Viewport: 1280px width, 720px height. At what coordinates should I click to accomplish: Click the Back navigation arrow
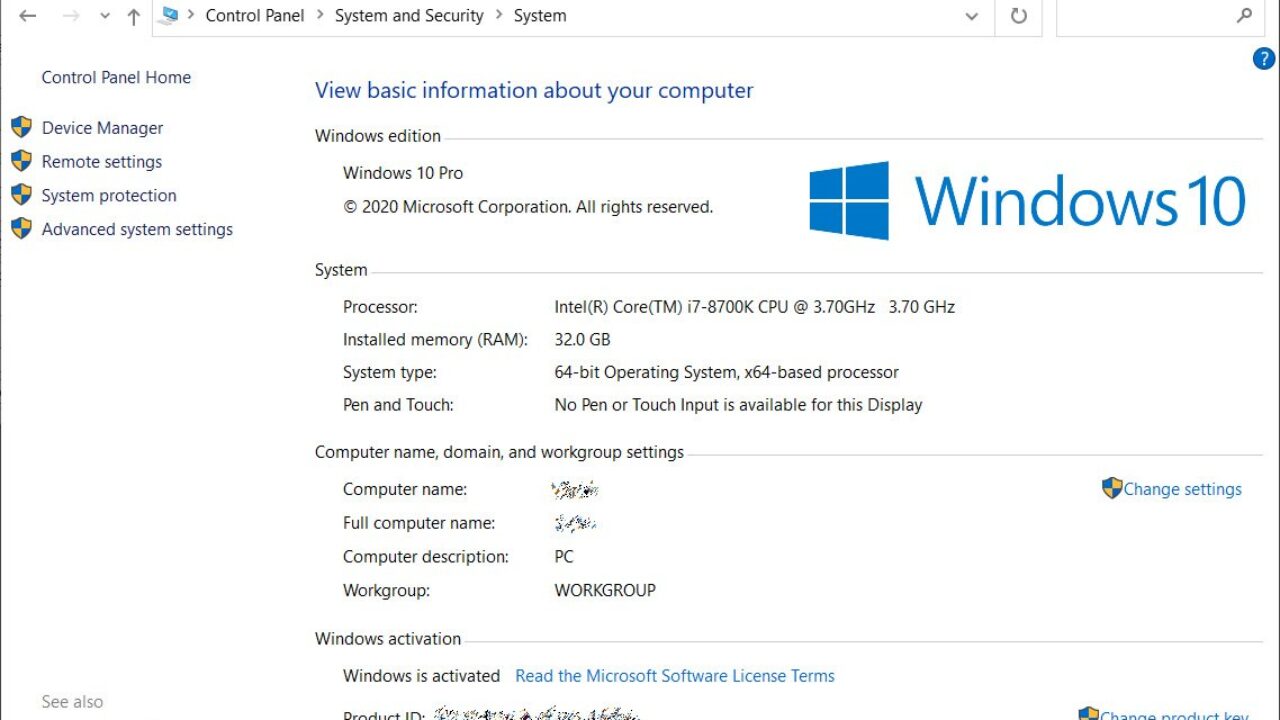[x=27, y=16]
